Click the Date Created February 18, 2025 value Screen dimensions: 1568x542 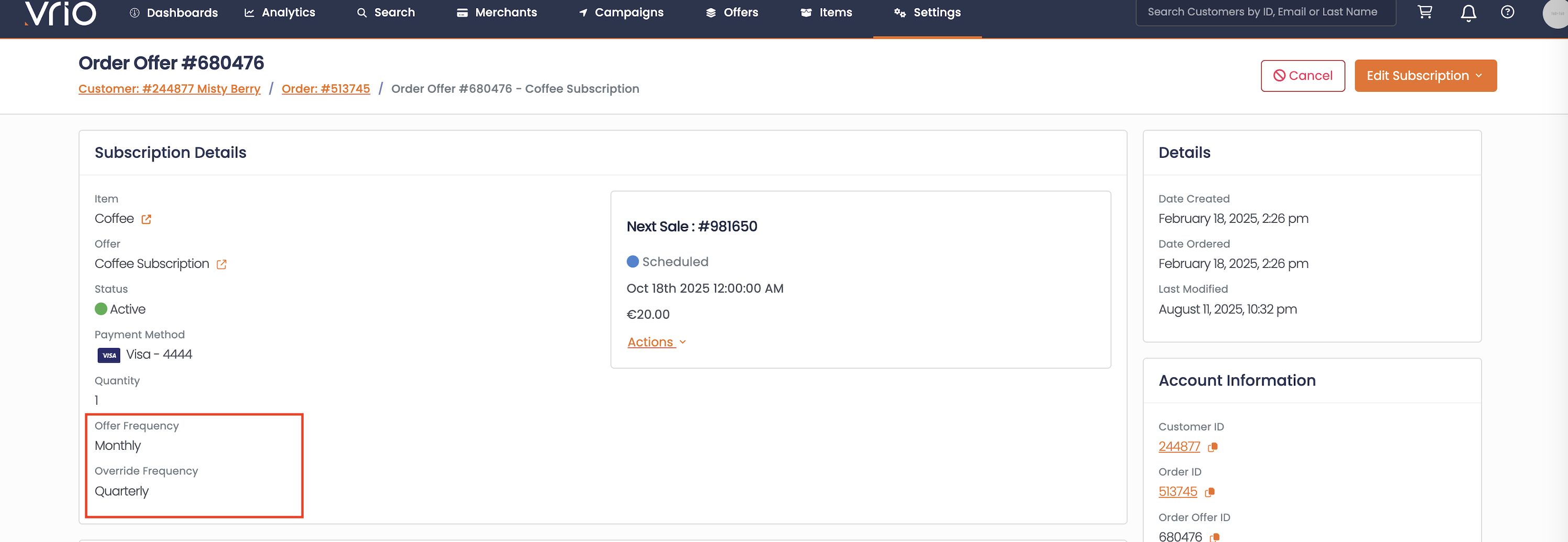tap(1233, 219)
